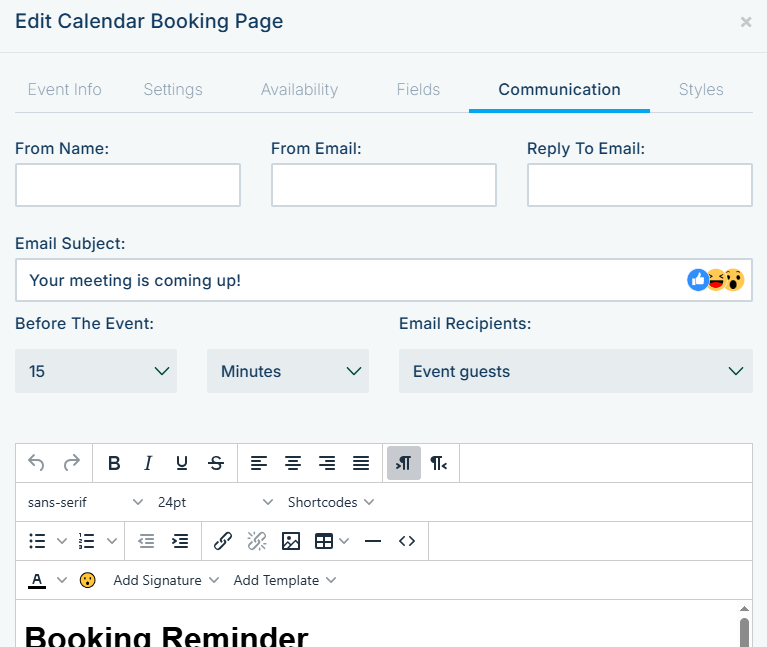Click the strikethrough icon
Screen dimensions: 767x647
point(216,463)
